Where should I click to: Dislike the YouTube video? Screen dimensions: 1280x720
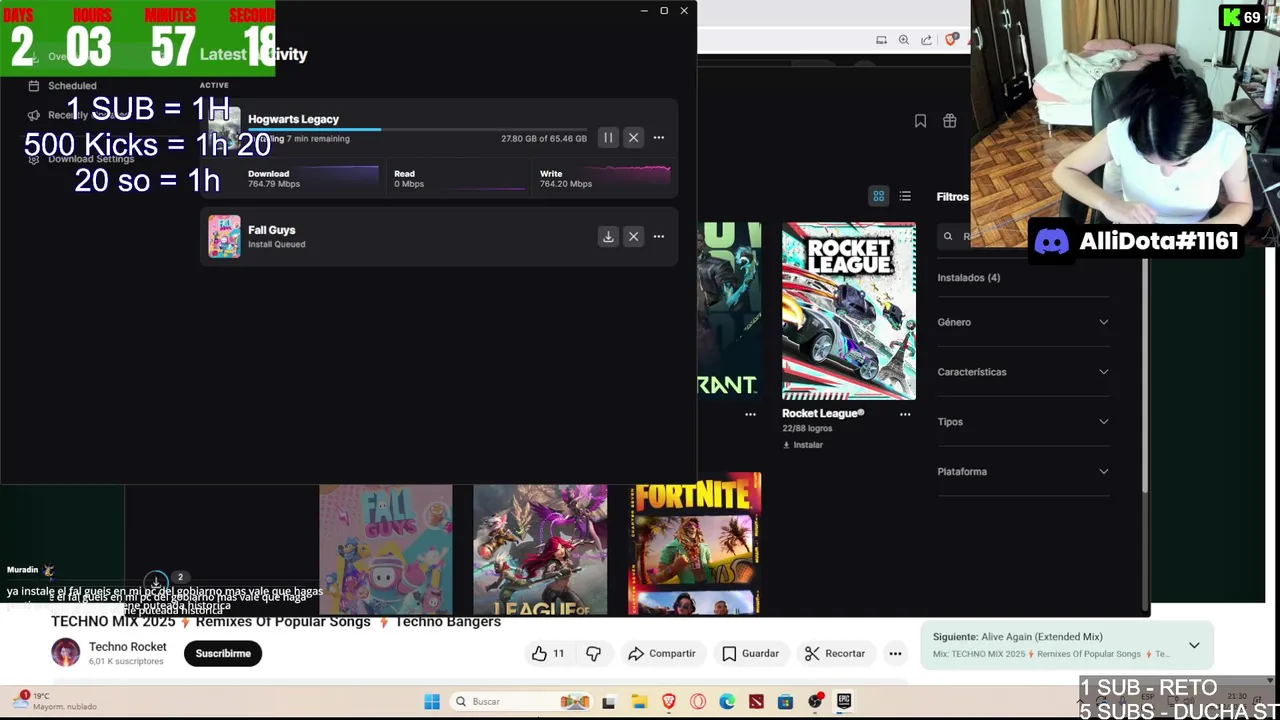[593, 654]
